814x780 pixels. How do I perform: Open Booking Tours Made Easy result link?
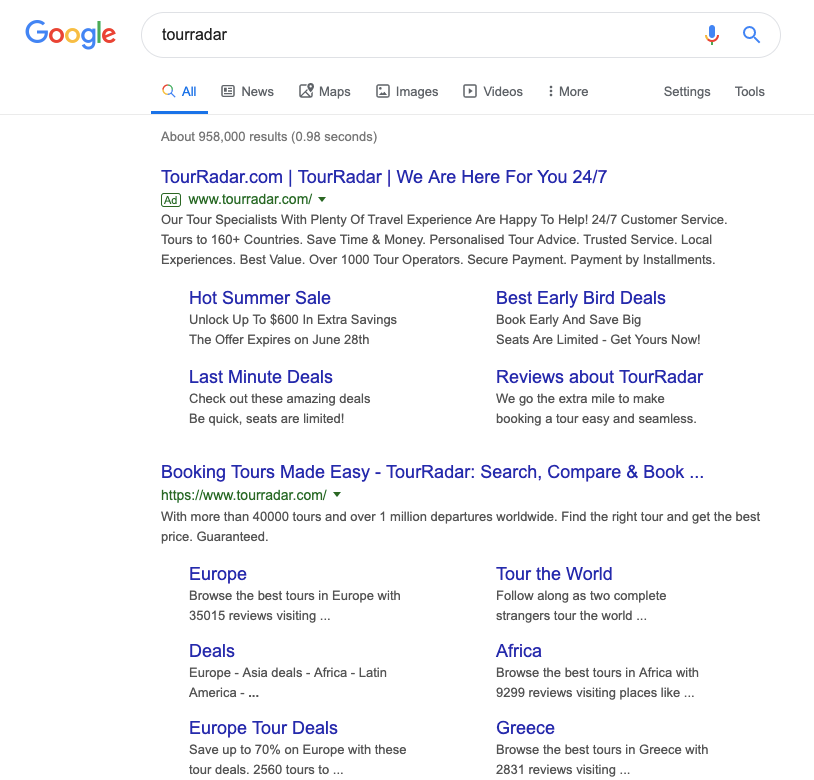pyautogui.click(x=432, y=472)
